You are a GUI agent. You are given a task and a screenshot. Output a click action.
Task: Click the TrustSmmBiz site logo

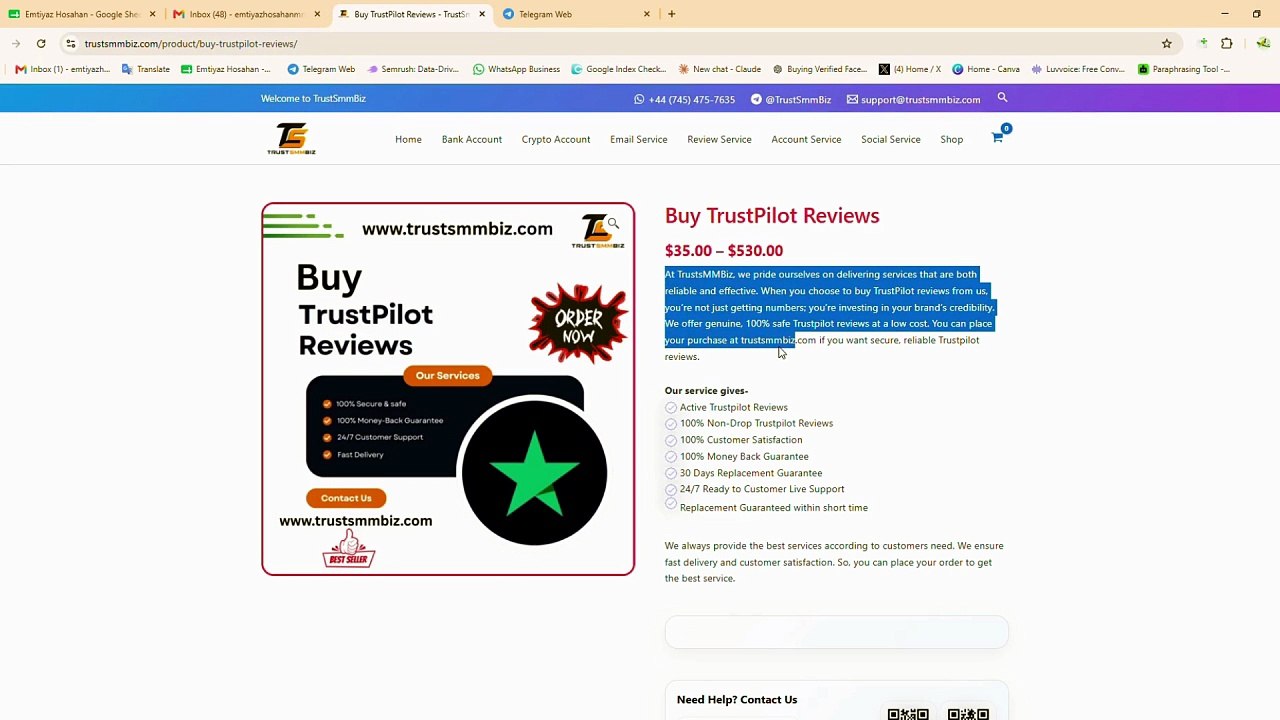pos(291,139)
